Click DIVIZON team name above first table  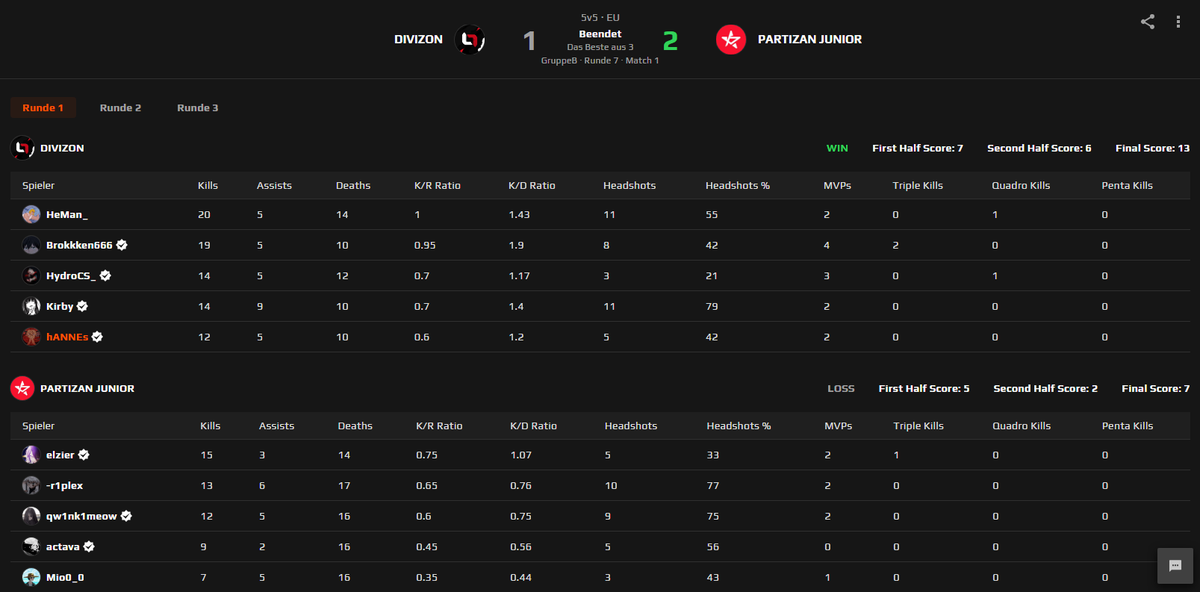pos(62,148)
